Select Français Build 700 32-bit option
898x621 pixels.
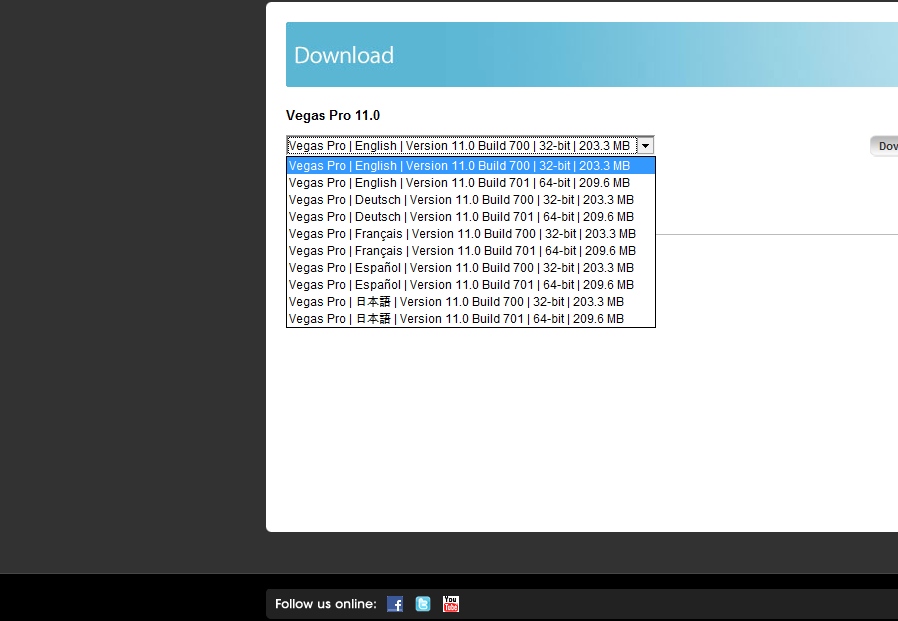[x=471, y=234]
